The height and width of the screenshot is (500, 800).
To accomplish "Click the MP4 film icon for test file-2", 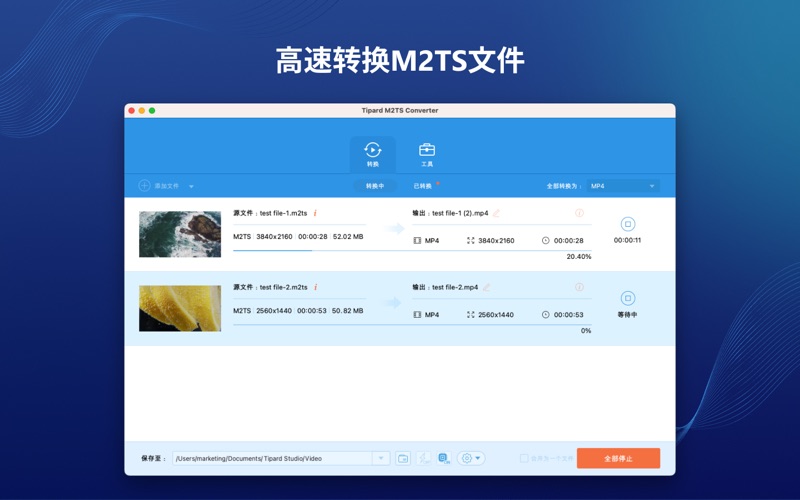I will [417, 315].
